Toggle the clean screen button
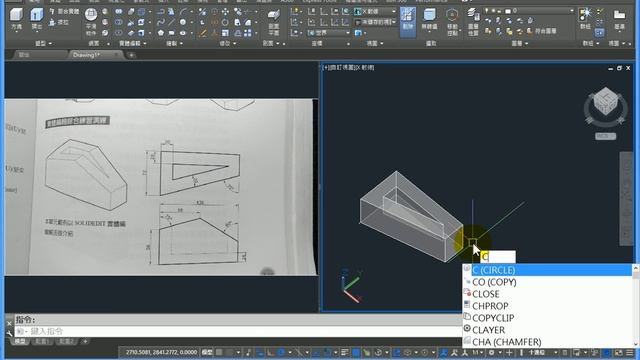Viewport: 640px width, 360px height. [619, 352]
